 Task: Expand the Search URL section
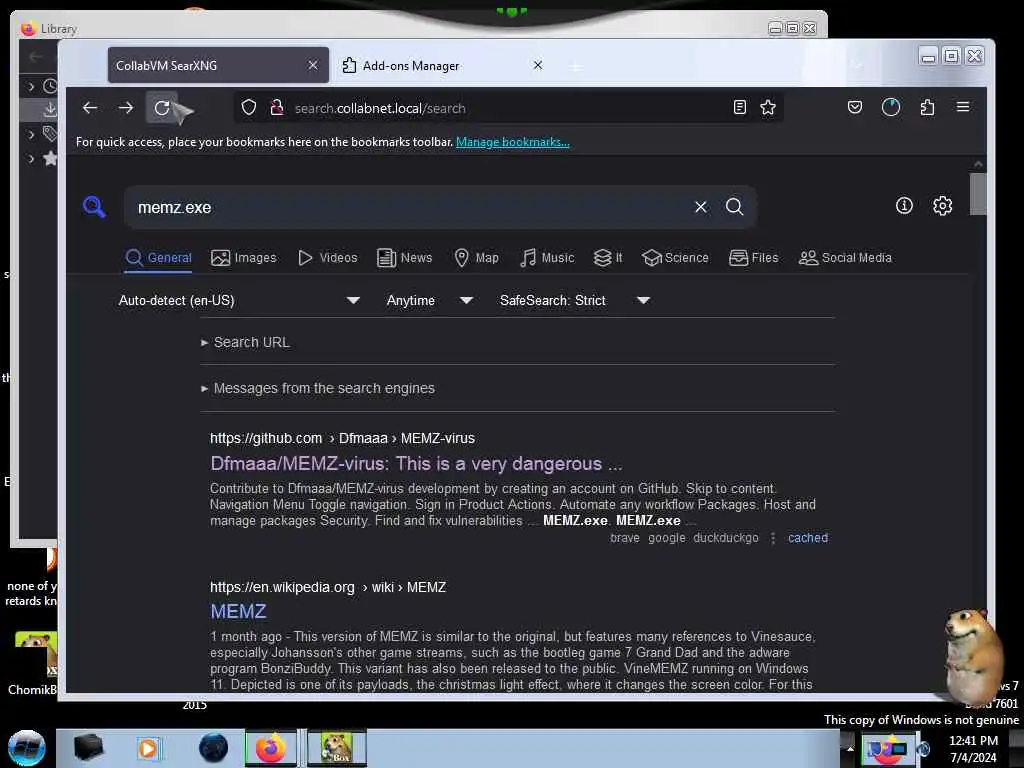point(246,342)
